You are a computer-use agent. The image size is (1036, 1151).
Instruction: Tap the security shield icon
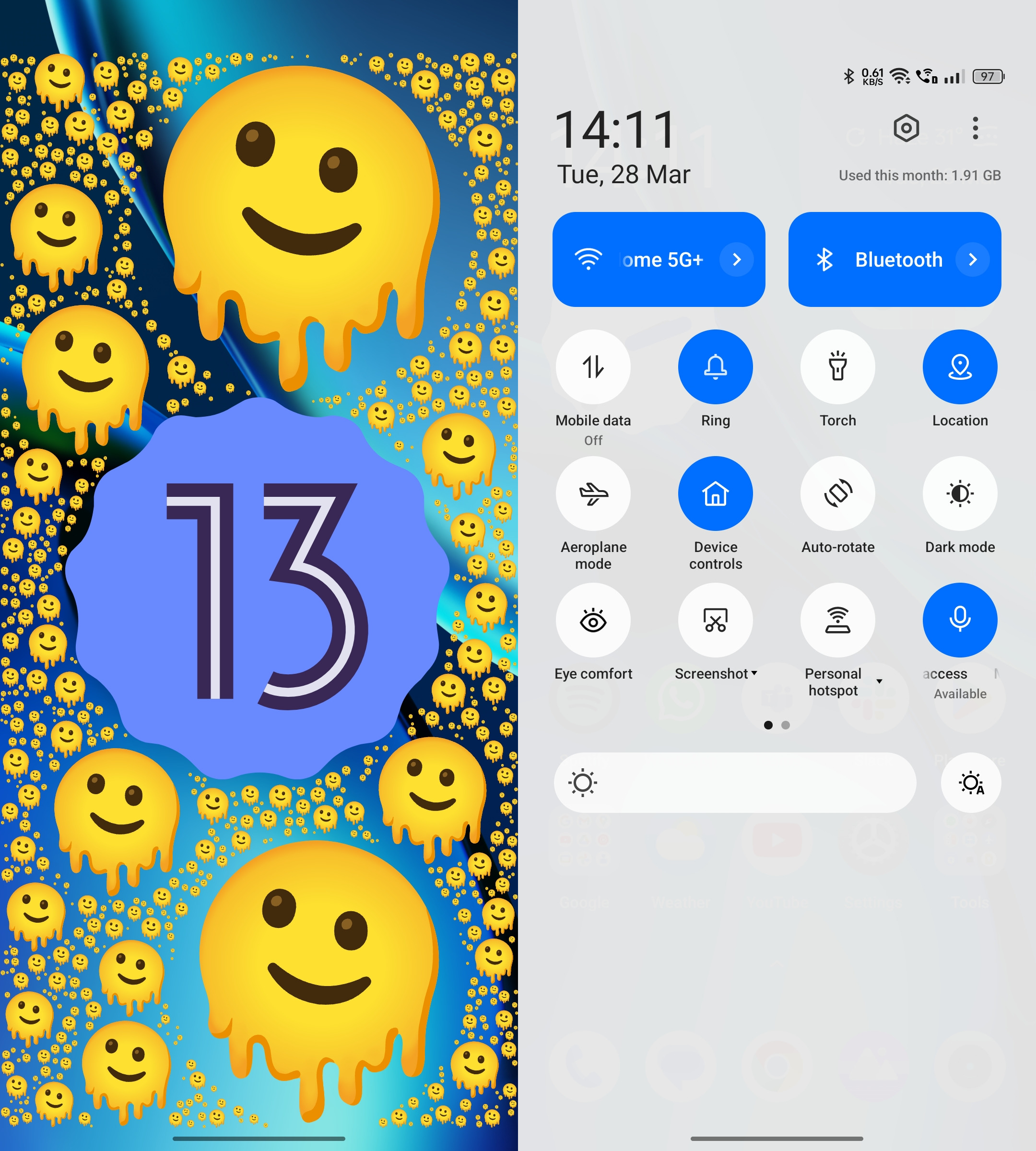pyautogui.click(x=905, y=128)
